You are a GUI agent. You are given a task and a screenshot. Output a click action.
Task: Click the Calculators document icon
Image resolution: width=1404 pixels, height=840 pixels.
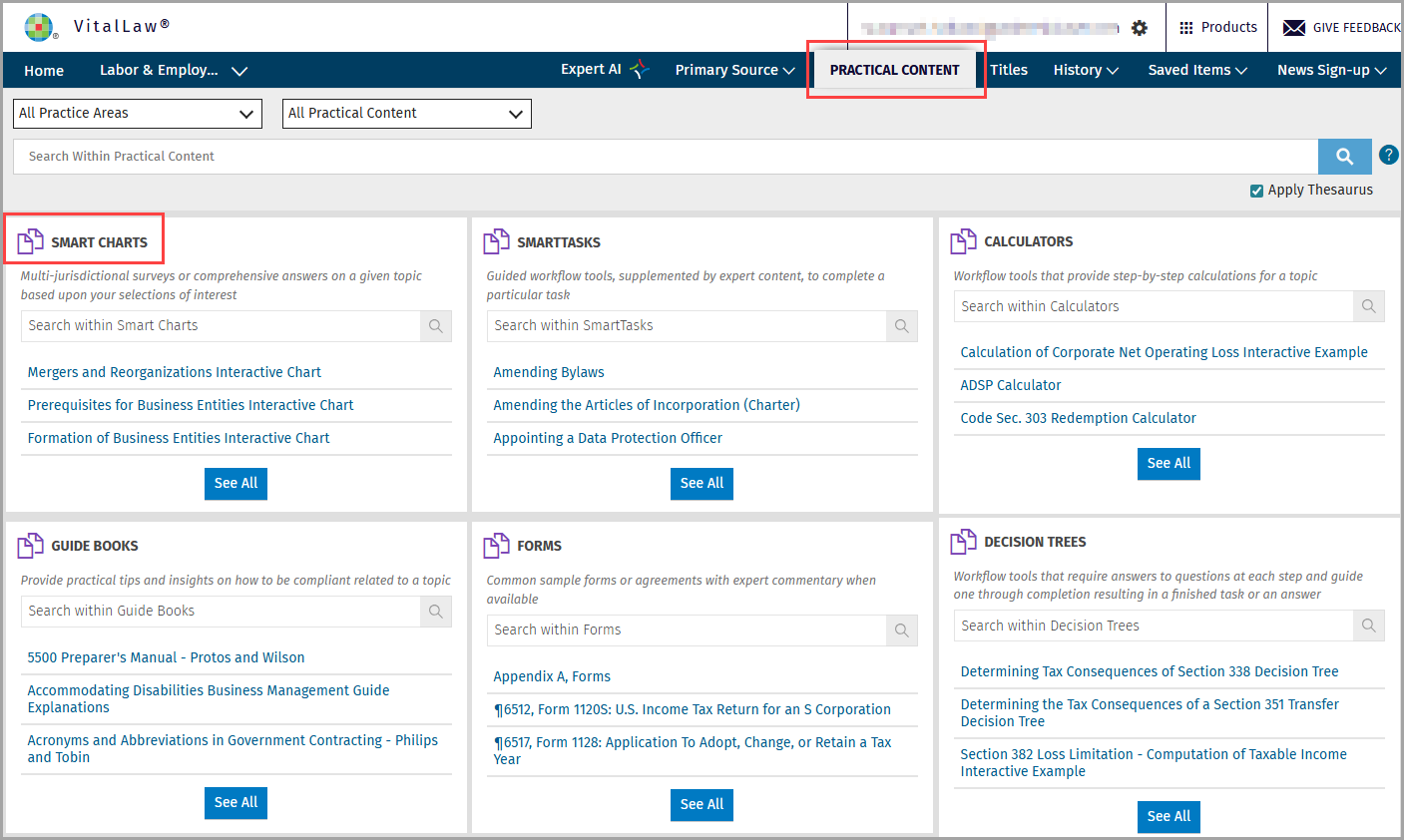tap(964, 240)
